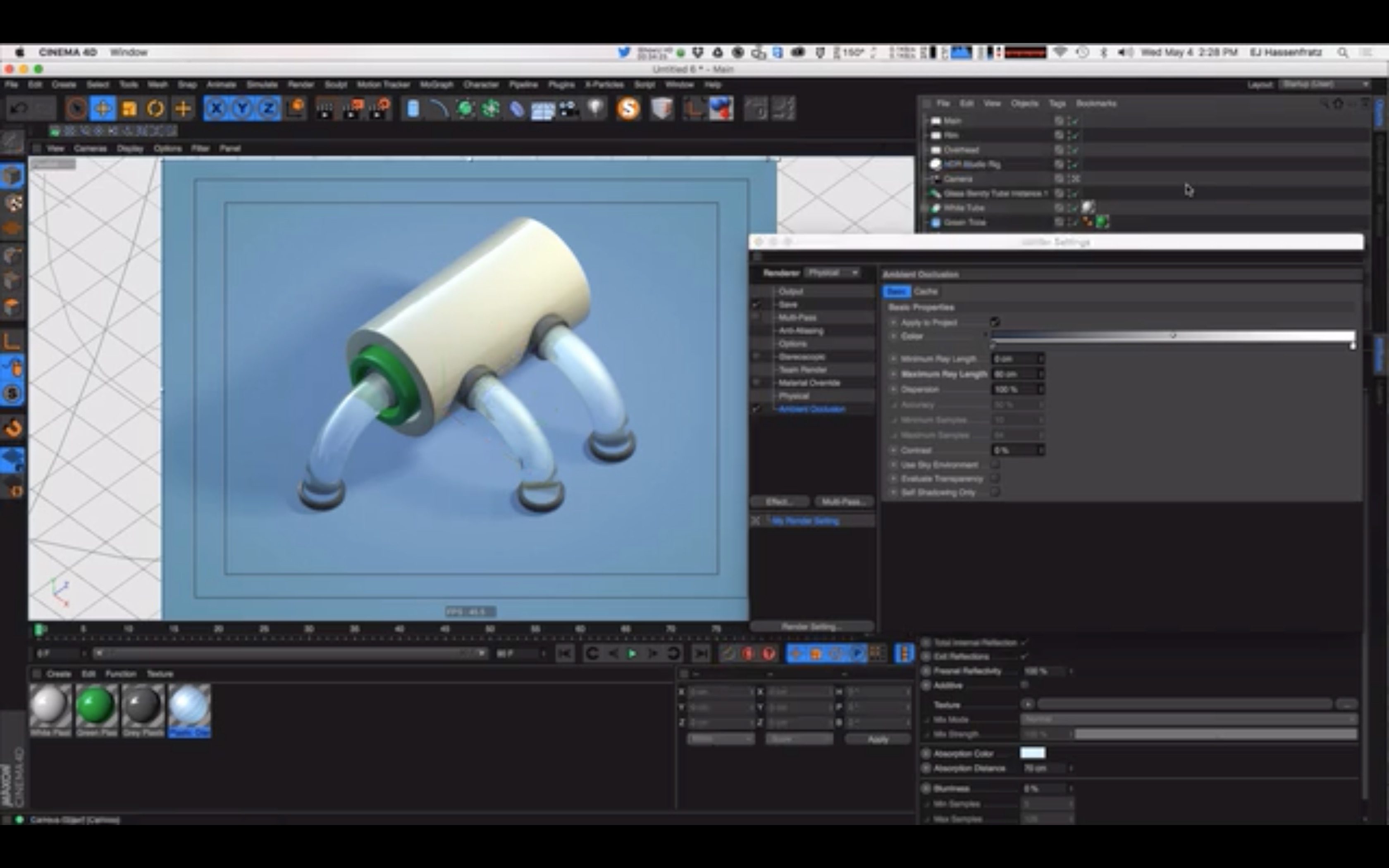Select HDRI Studio Rig object
This screenshot has width=1389, height=868.
point(972,164)
